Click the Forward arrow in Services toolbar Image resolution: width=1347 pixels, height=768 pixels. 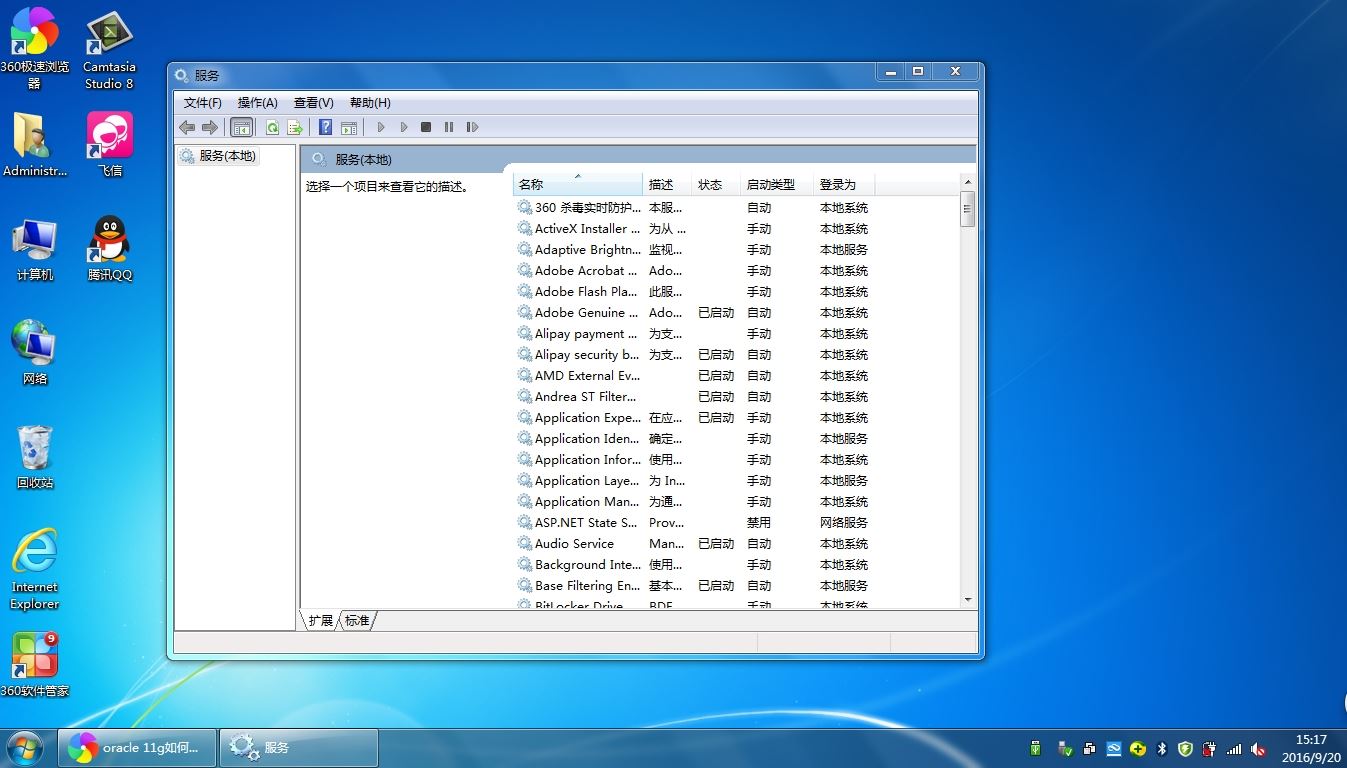[x=210, y=127]
